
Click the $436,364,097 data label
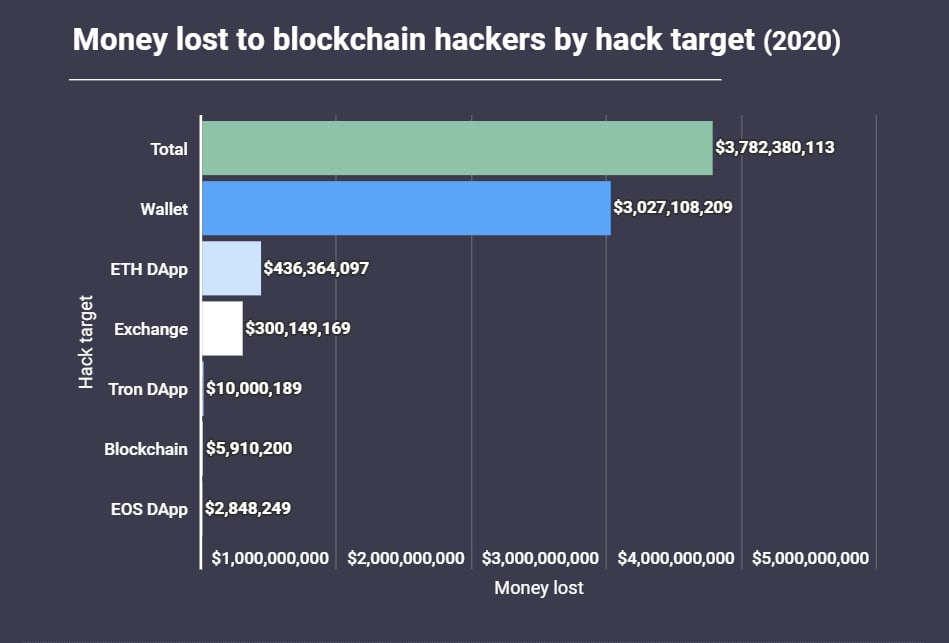tap(317, 268)
